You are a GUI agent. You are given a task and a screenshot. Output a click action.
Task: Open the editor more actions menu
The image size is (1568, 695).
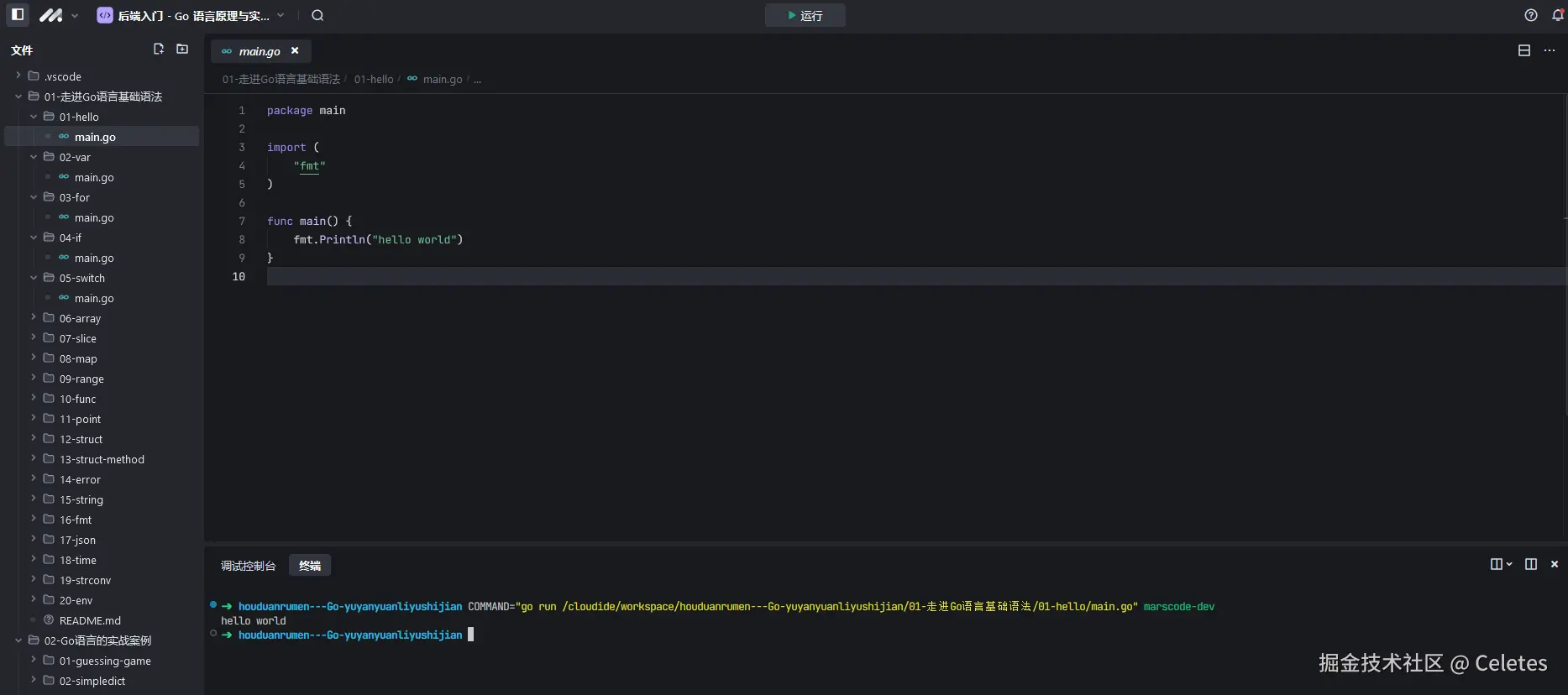click(x=1550, y=50)
